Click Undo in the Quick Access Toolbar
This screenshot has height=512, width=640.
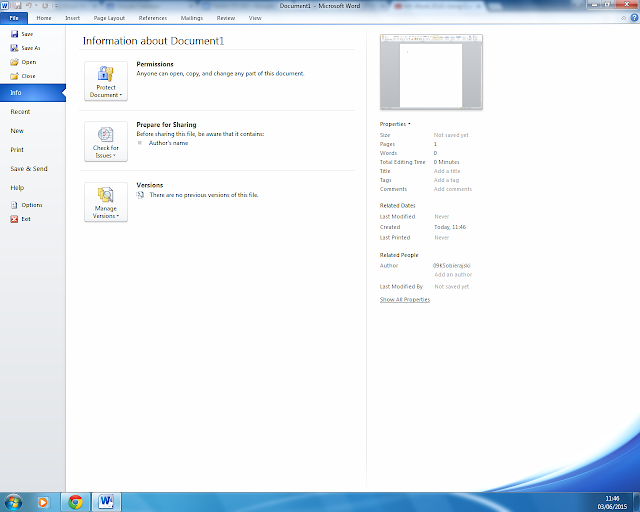29,6
